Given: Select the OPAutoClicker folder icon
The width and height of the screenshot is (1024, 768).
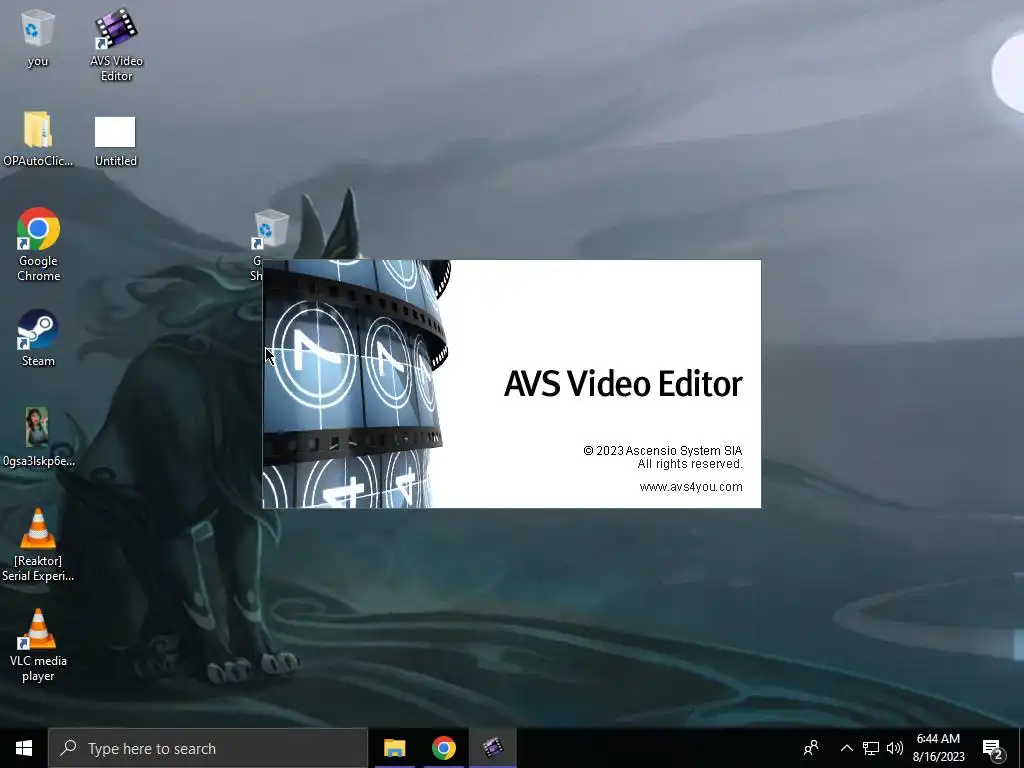Looking at the screenshot, I should pos(38,138).
